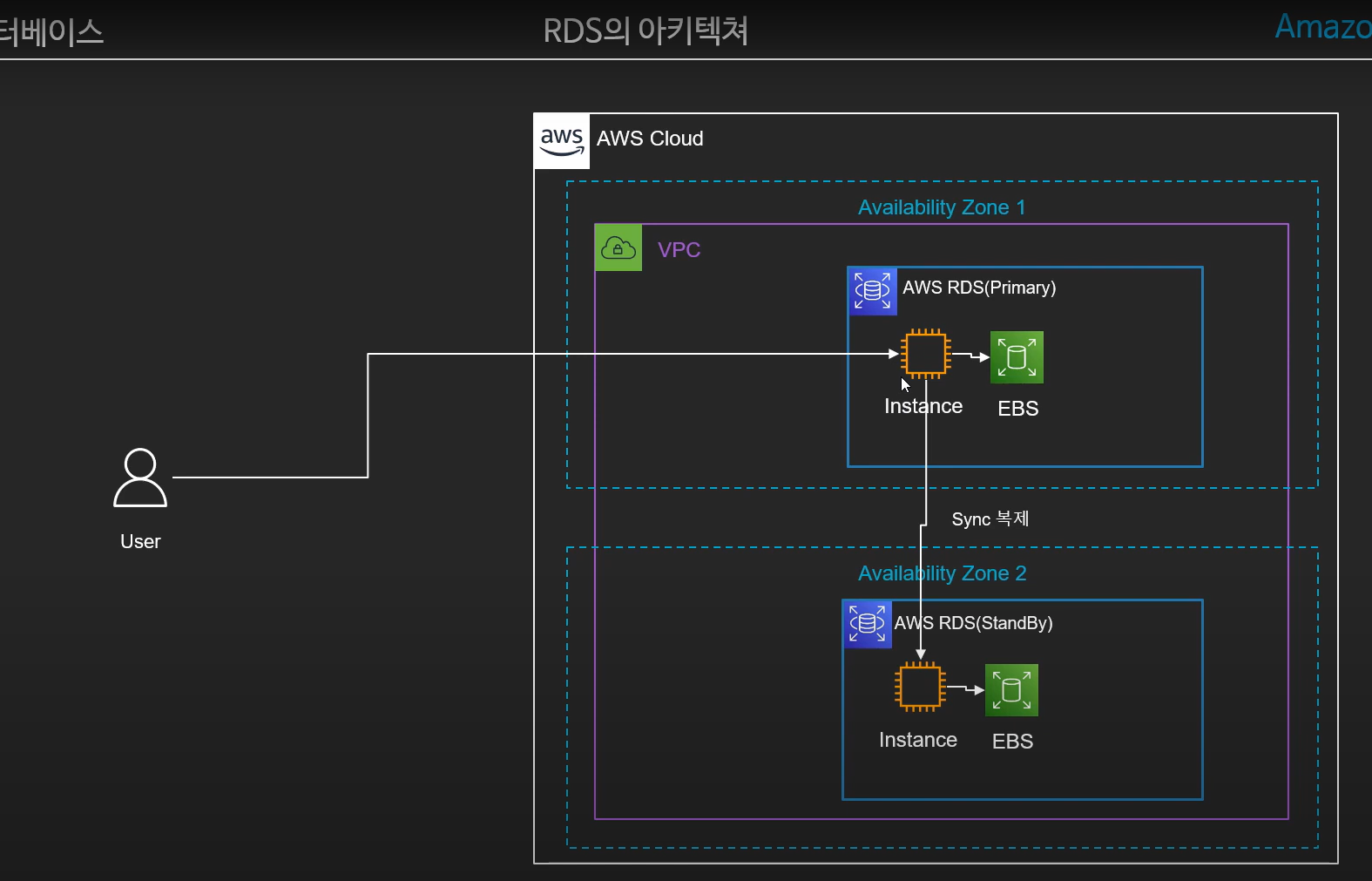Click the 'Availability Zone 1' label
Screen dimensions: 1372x881
(x=942, y=207)
